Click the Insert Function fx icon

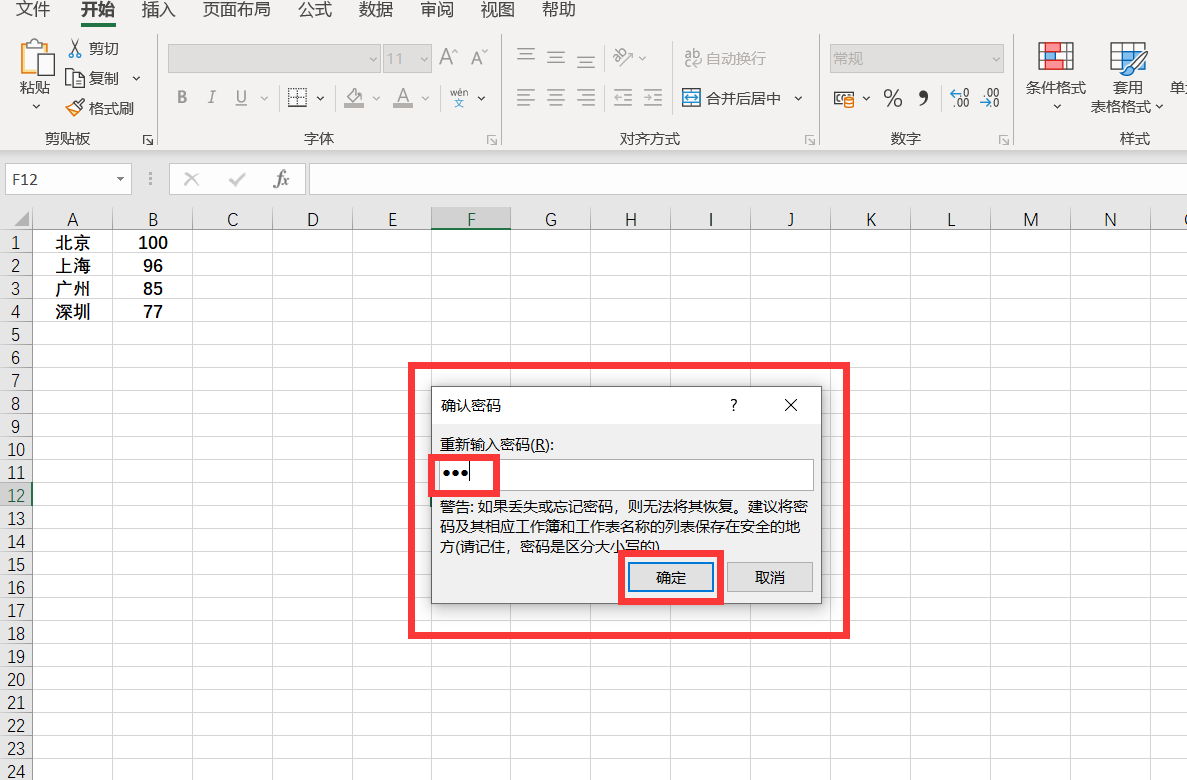click(282, 179)
